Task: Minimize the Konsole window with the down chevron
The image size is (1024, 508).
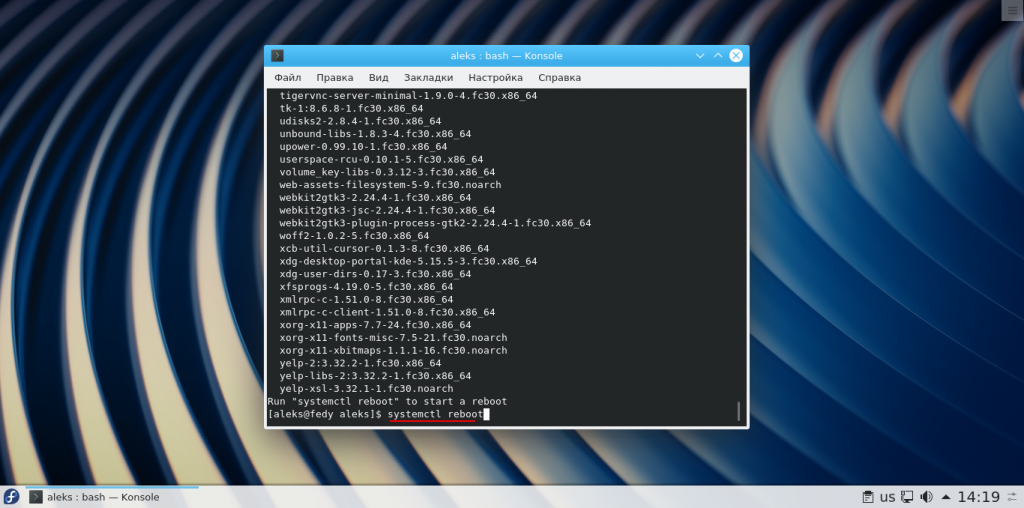Action: point(698,56)
